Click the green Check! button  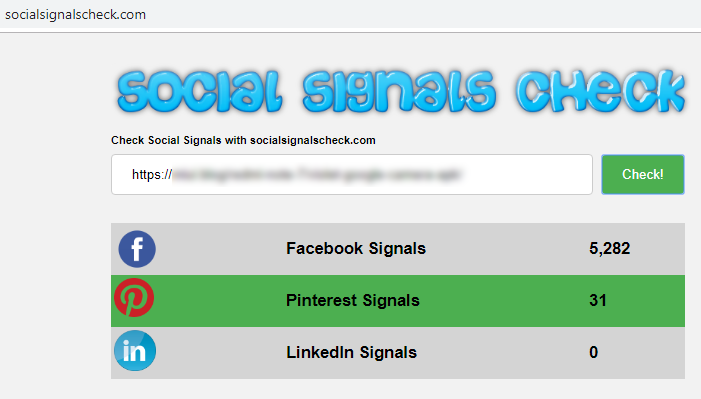coord(643,174)
